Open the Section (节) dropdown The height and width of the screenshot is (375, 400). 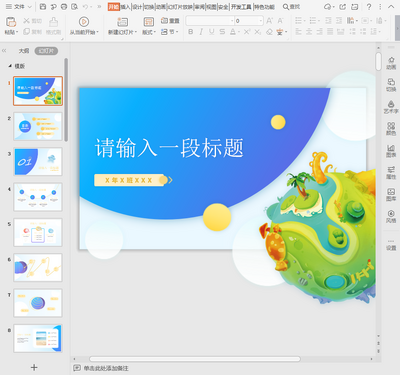pyautogui.click(x=170, y=32)
